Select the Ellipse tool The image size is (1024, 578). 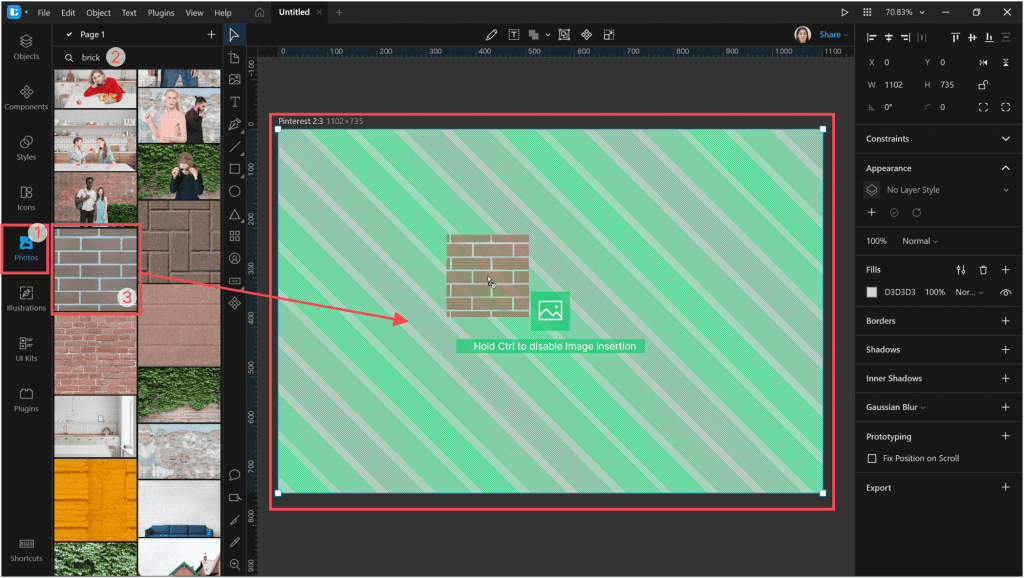click(234, 191)
